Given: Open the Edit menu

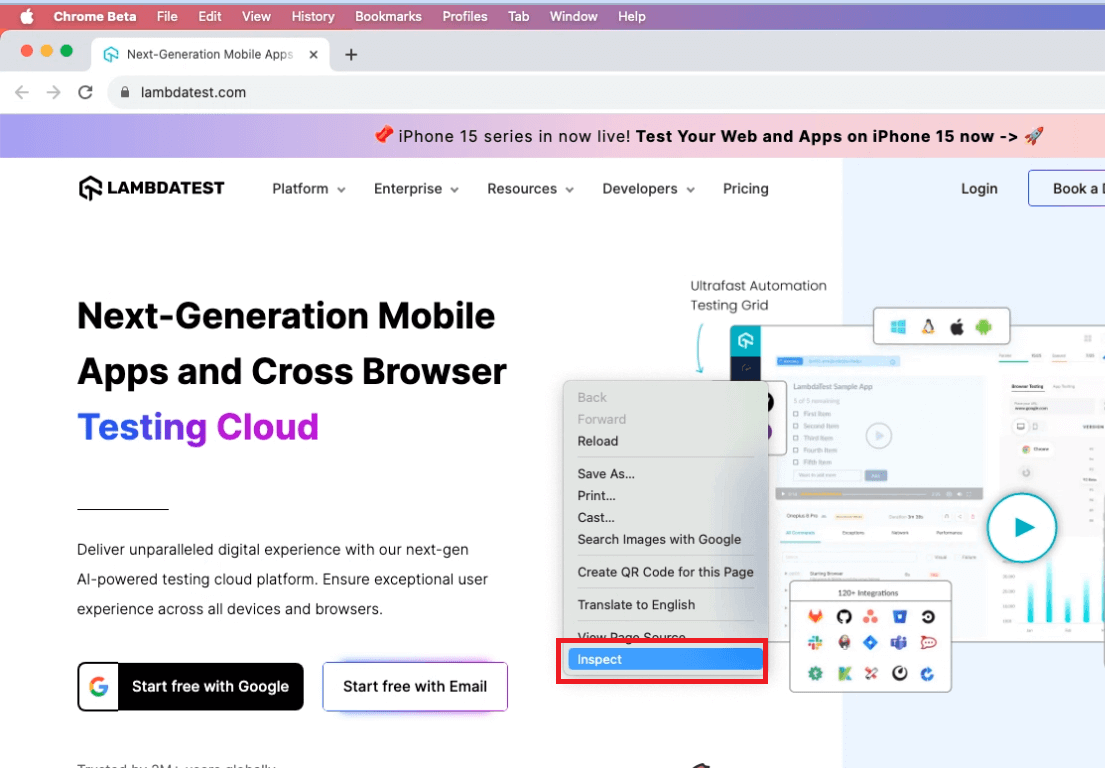Looking at the screenshot, I should pos(209,16).
